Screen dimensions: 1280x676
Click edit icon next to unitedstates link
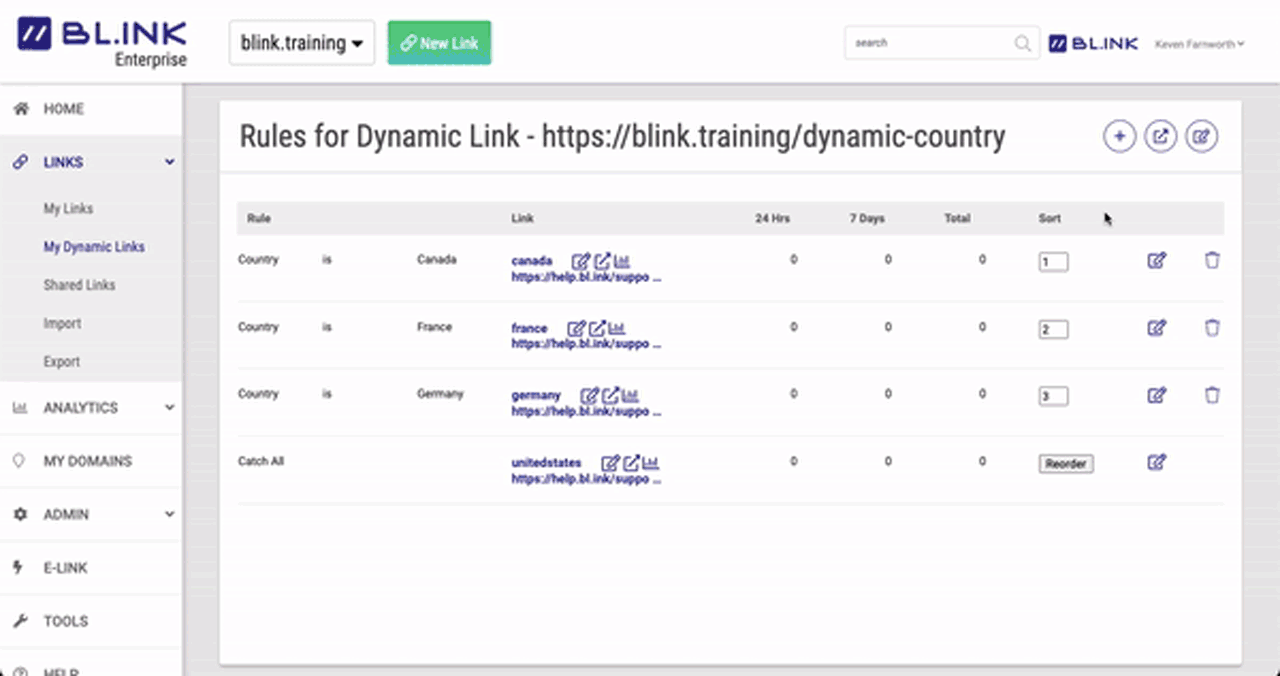[610, 463]
